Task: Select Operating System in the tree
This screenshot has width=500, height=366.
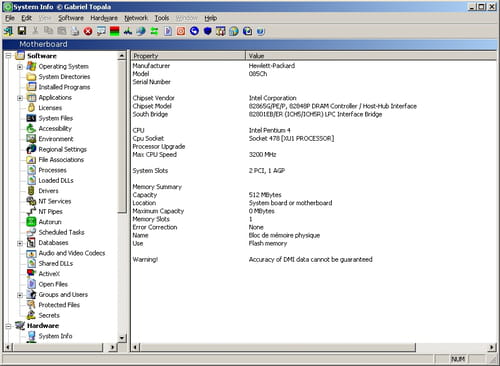Action: [63, 66]
